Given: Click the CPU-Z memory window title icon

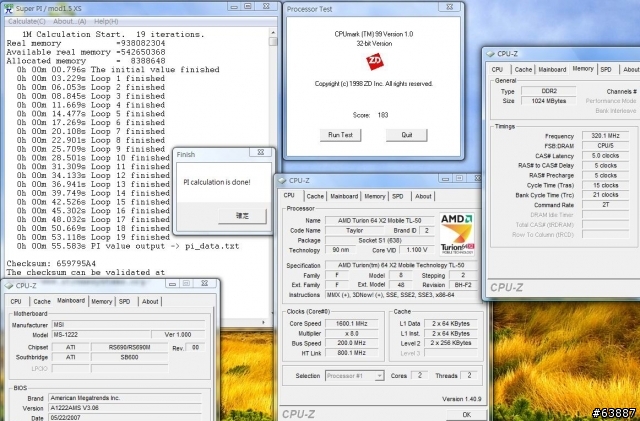Looking at the screenshot, I should (491, 54).
